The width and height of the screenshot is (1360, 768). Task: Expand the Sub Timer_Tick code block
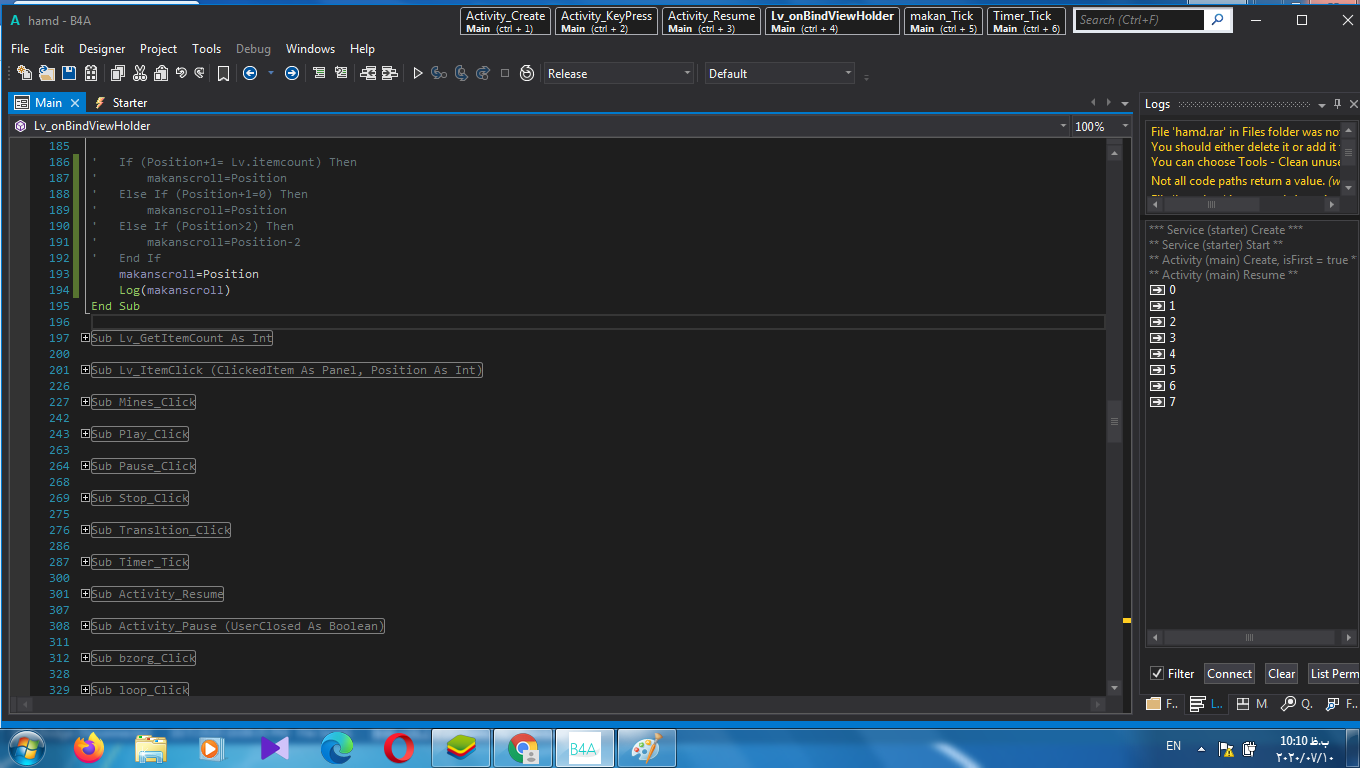[86, 562]
